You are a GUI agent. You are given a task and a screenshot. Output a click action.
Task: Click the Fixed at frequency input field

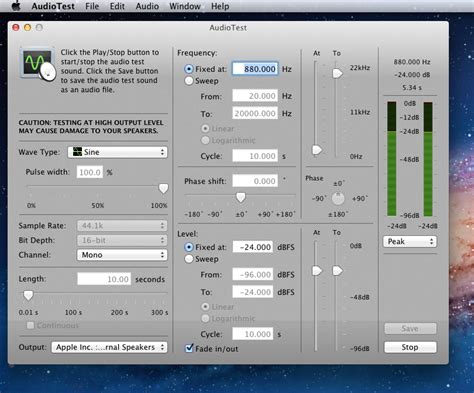(x=255, y=69)
